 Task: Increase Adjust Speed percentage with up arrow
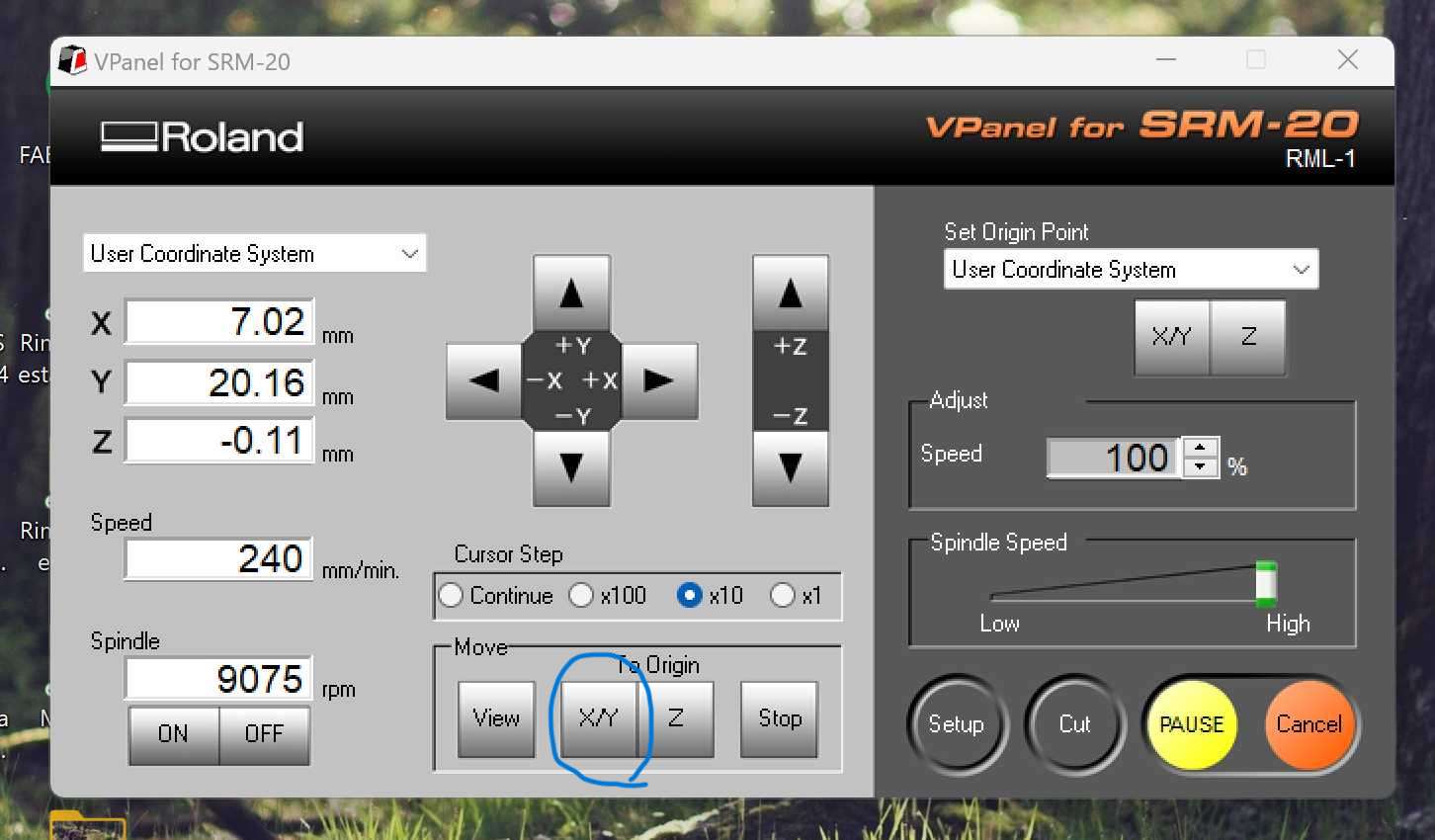tap(1200, 448)
